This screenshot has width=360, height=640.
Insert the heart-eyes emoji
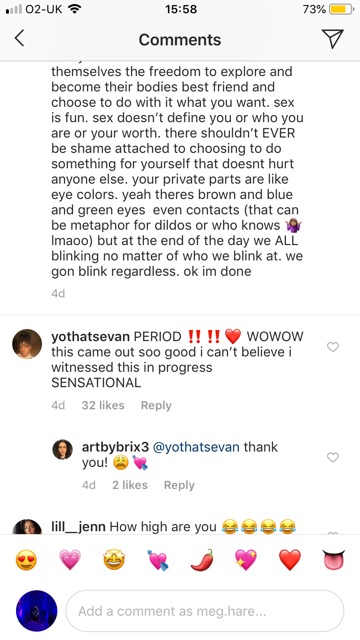pyautogui.click(x=26, y=560)
